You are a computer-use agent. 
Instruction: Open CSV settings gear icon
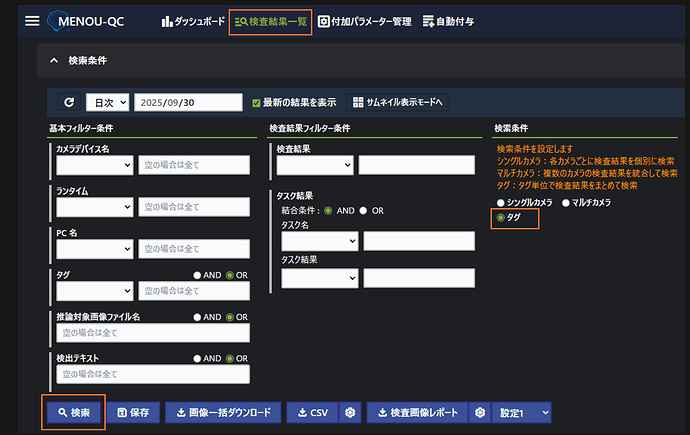coord(350,413)
